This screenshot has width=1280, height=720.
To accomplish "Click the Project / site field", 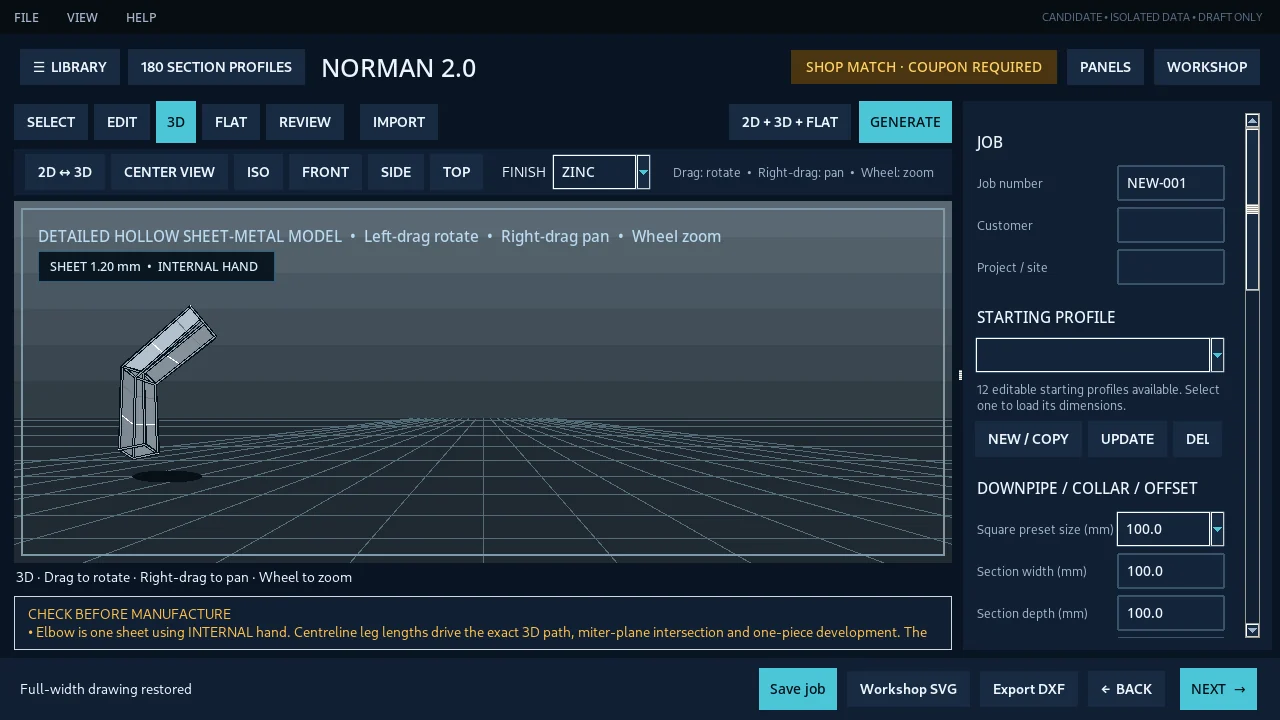I will [x=1171, y=267].
